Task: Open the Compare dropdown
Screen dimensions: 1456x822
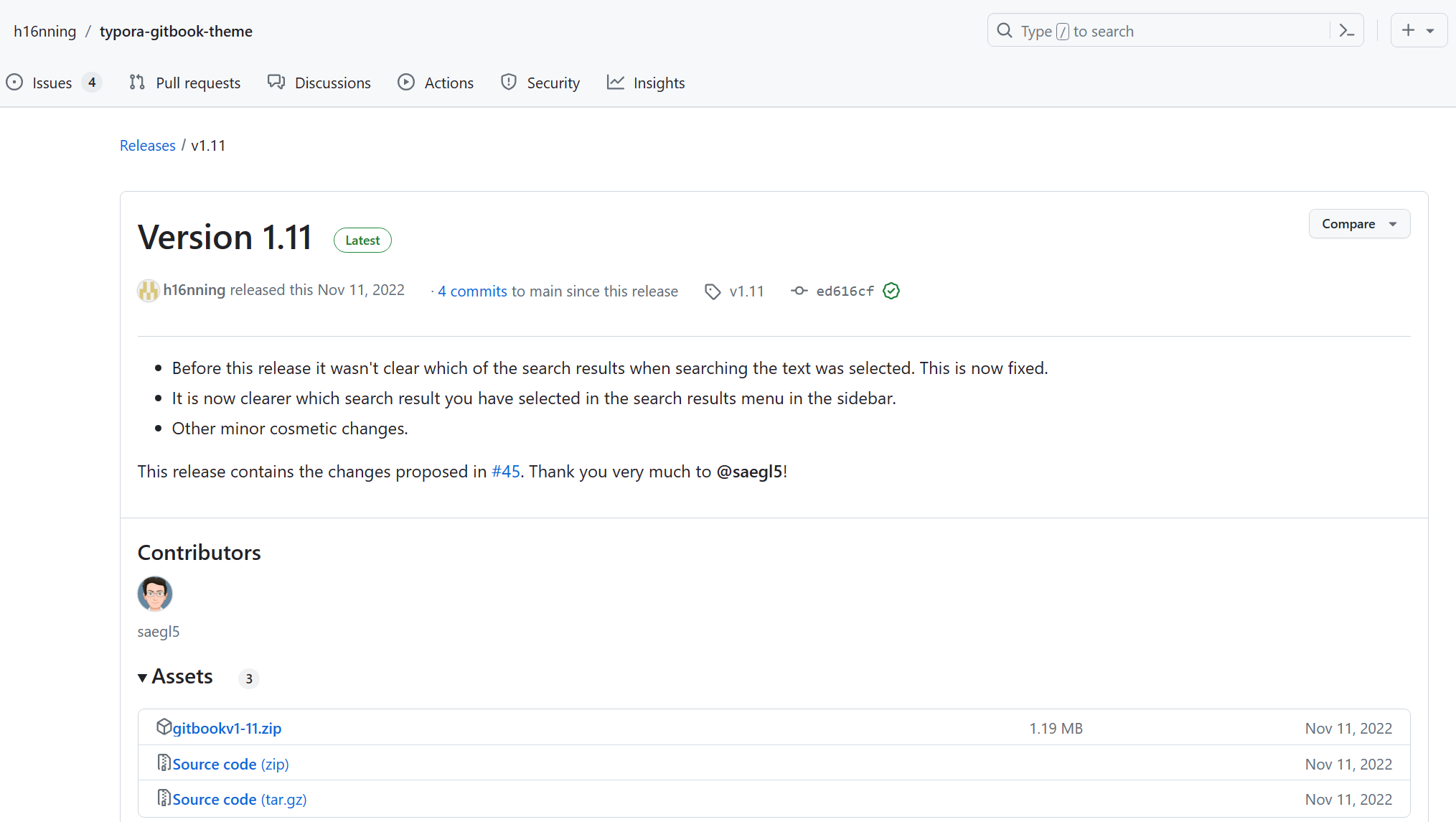Action: [x=1358, y=224]
